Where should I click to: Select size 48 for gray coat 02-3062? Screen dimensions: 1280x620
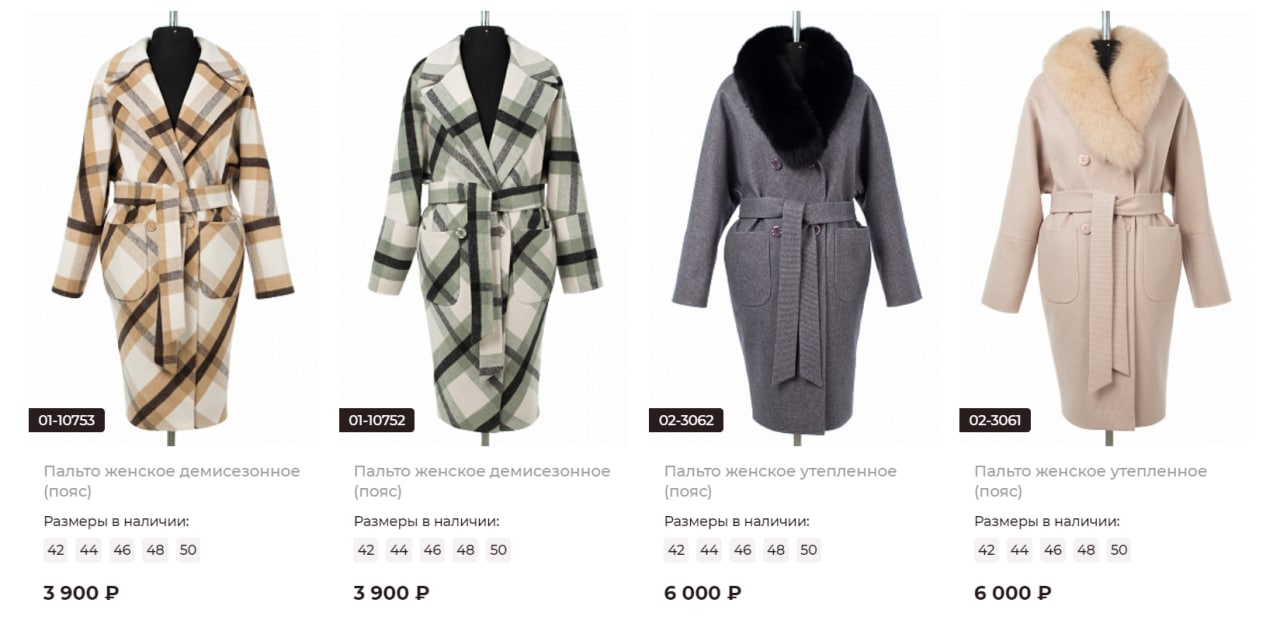coord(775,550)
